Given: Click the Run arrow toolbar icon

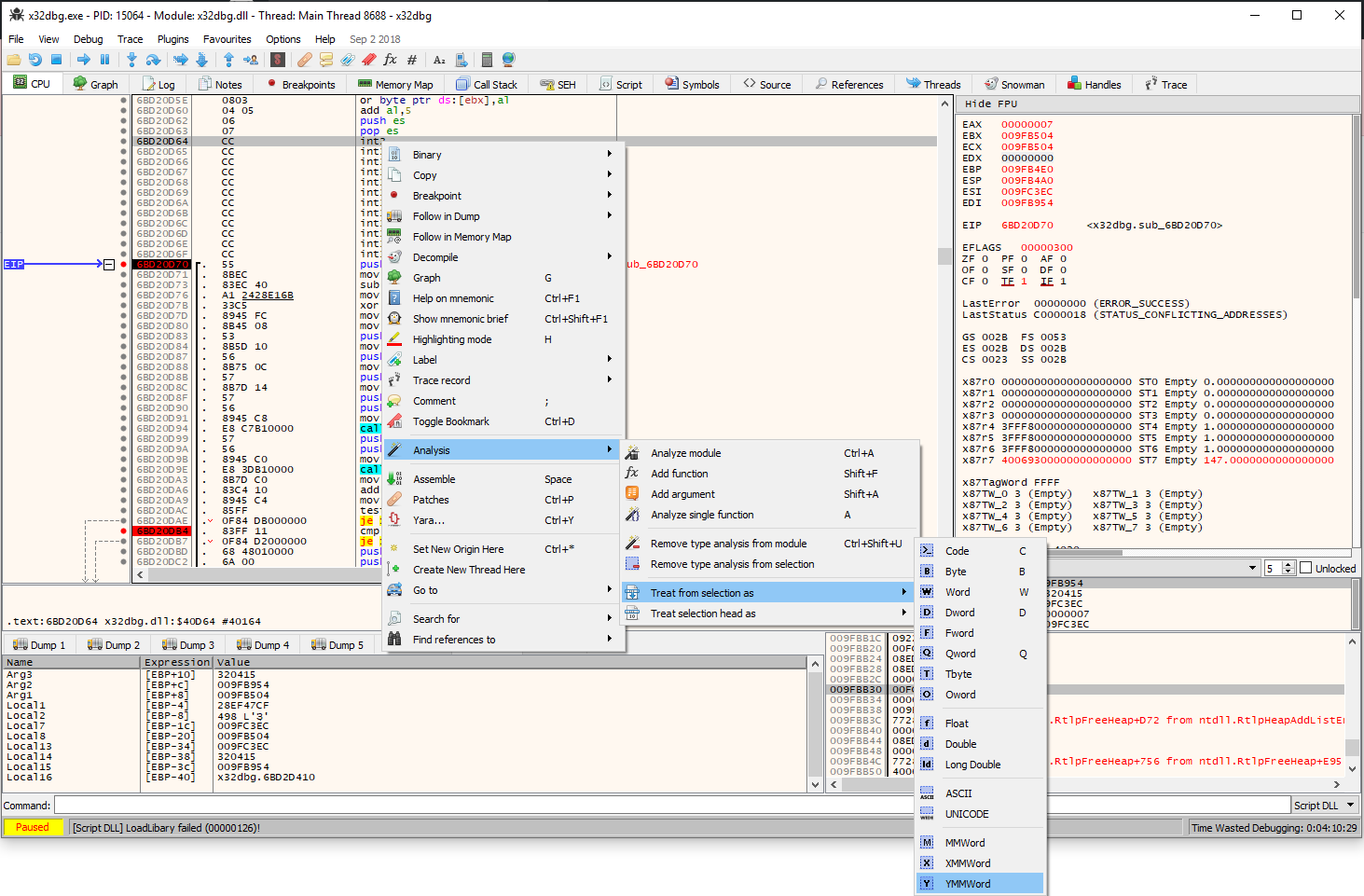Looking at the screenshot, I should coord(84,60).
